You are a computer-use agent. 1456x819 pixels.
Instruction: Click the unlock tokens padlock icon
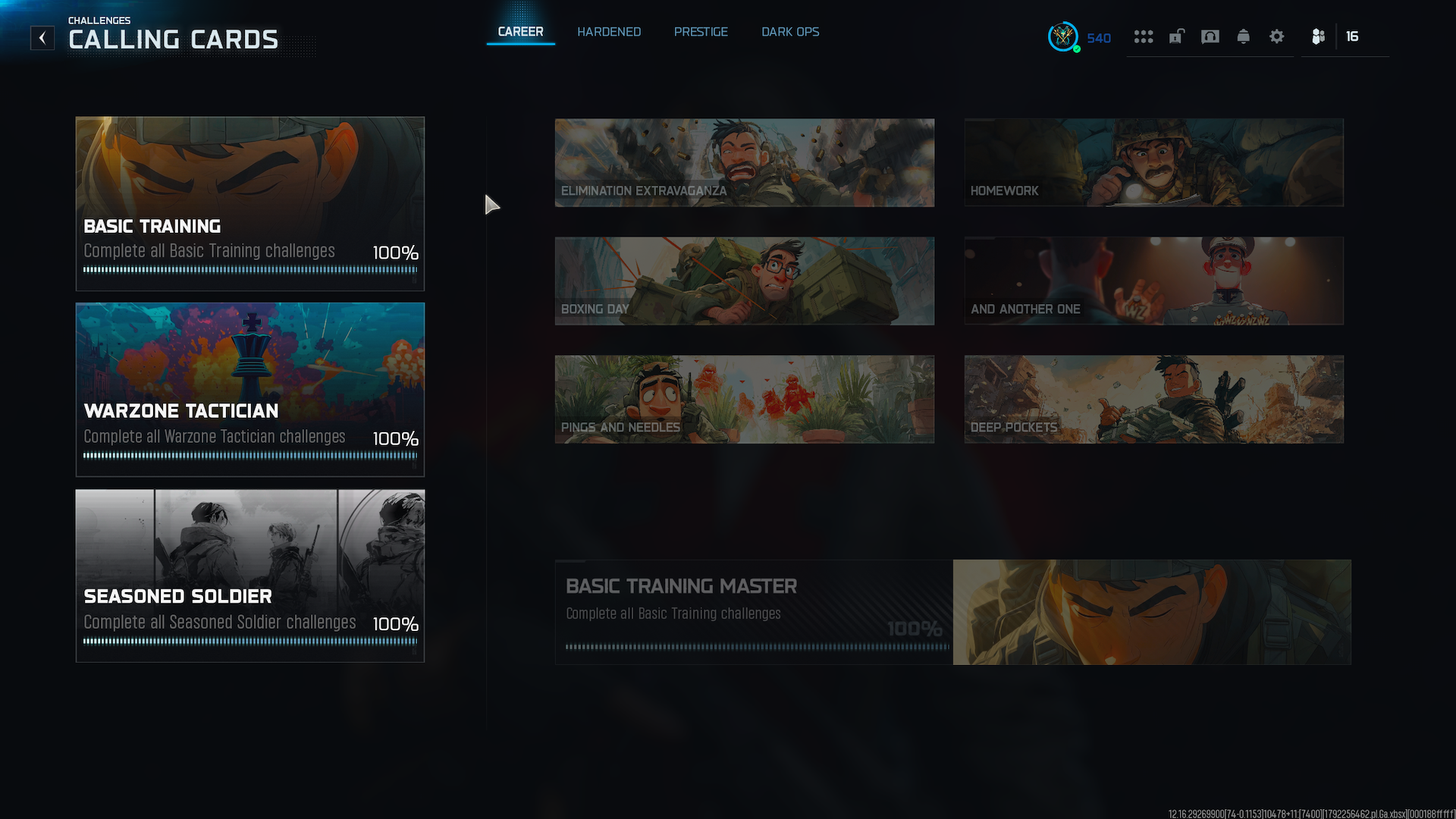[x=1176, y=36]
